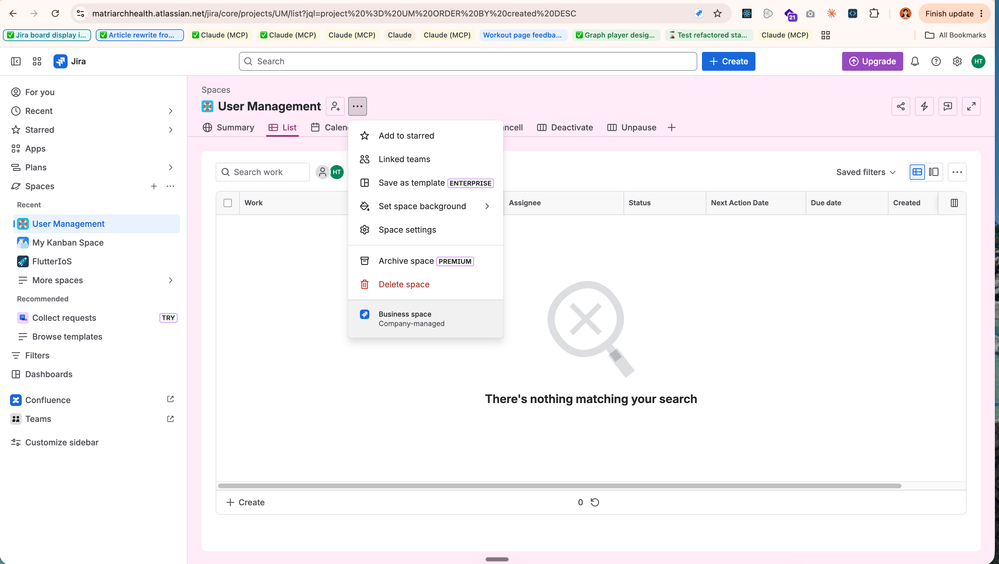
Task: Open the notifications bell
Action: [915, 61]
